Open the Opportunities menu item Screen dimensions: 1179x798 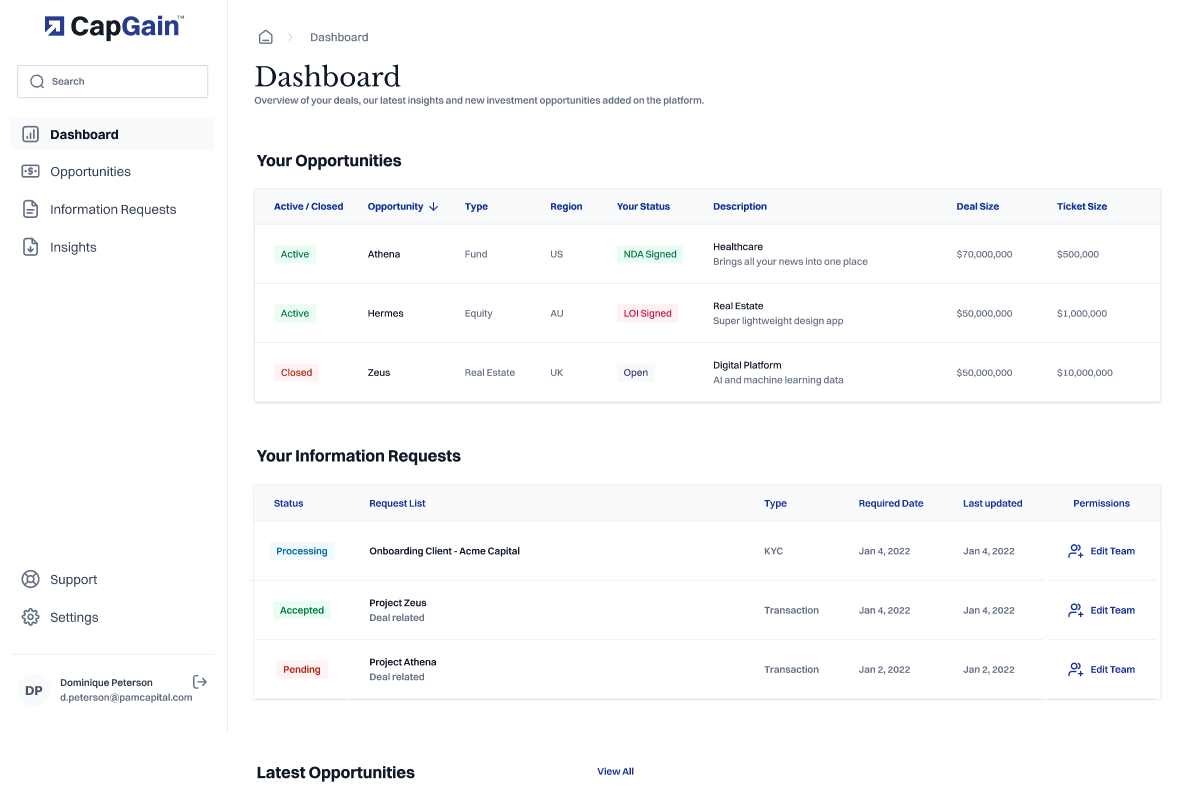[x=90, y=172]
